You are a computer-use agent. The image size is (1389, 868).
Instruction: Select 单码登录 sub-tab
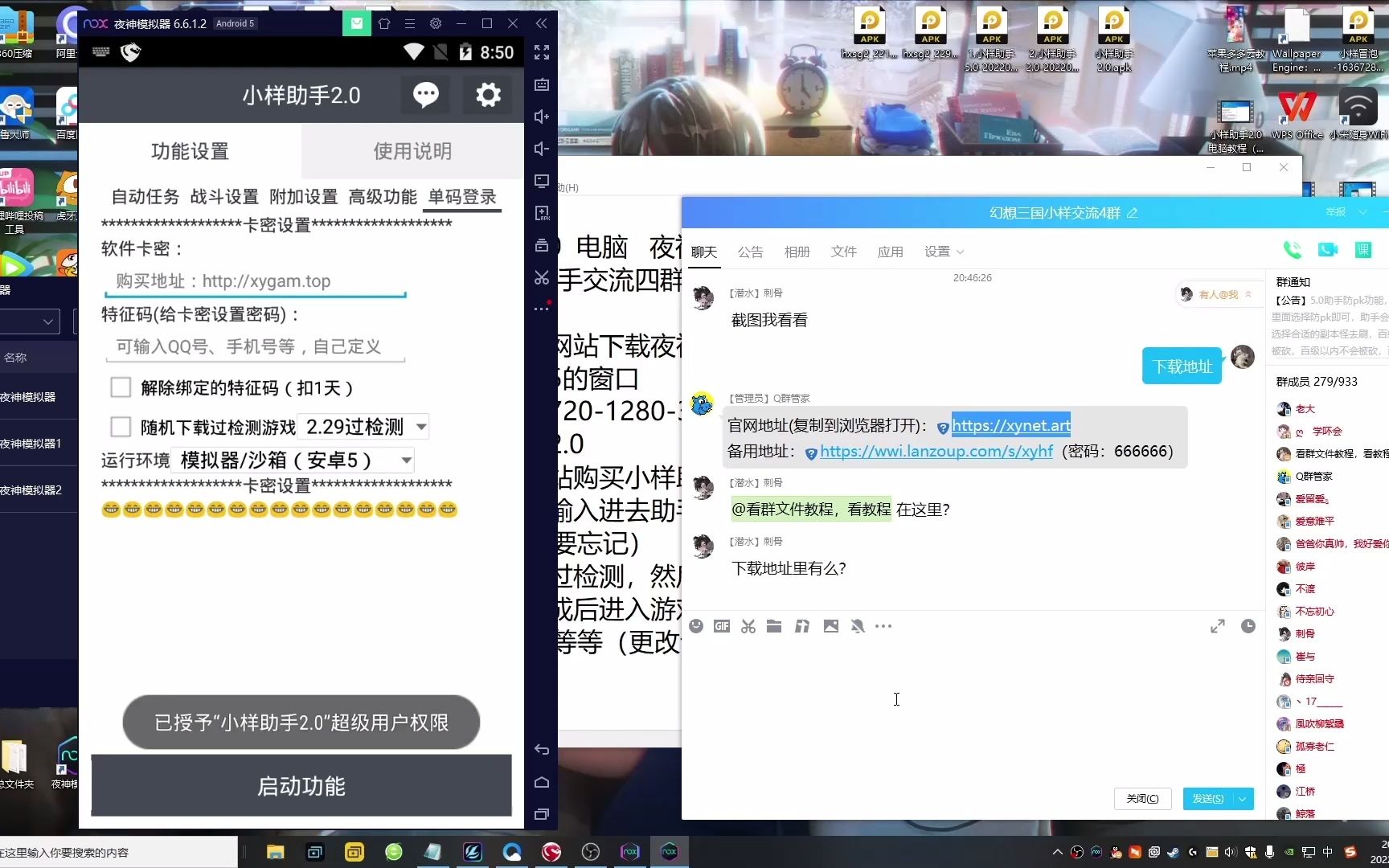462,197
